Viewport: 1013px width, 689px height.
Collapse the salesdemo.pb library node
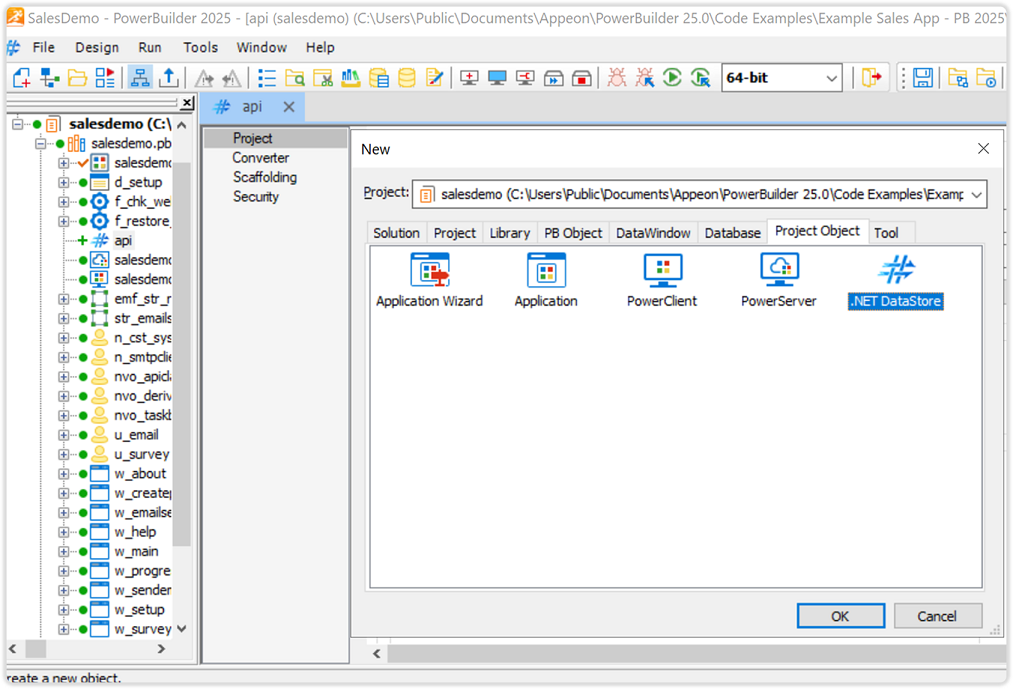click(41, 143)
